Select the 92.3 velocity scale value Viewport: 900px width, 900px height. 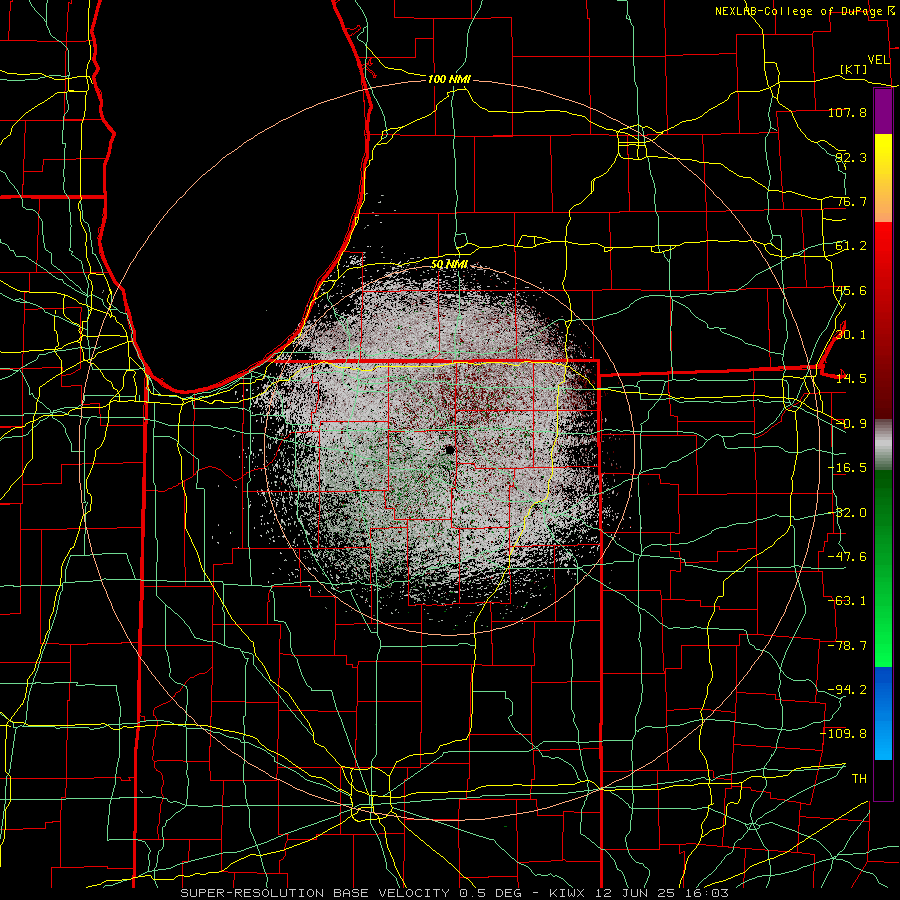coord(851,157)
